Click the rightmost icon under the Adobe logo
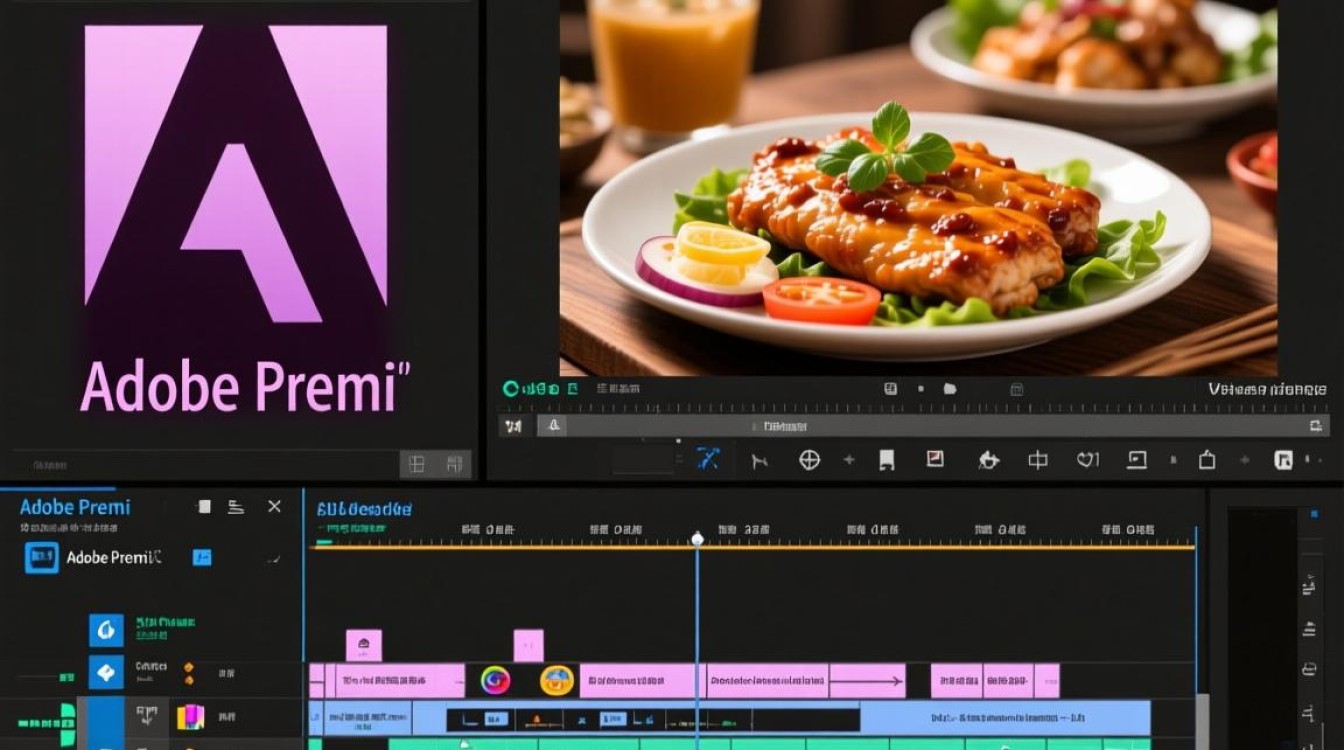The height and width of the screenshot is (750, 1344). [454, 463]
